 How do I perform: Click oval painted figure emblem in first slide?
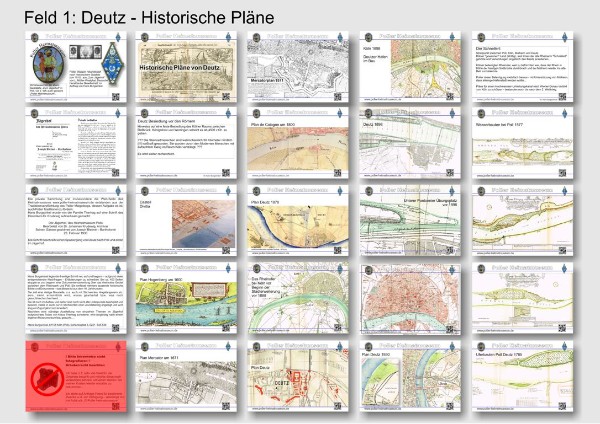click(x=48, y=65)
